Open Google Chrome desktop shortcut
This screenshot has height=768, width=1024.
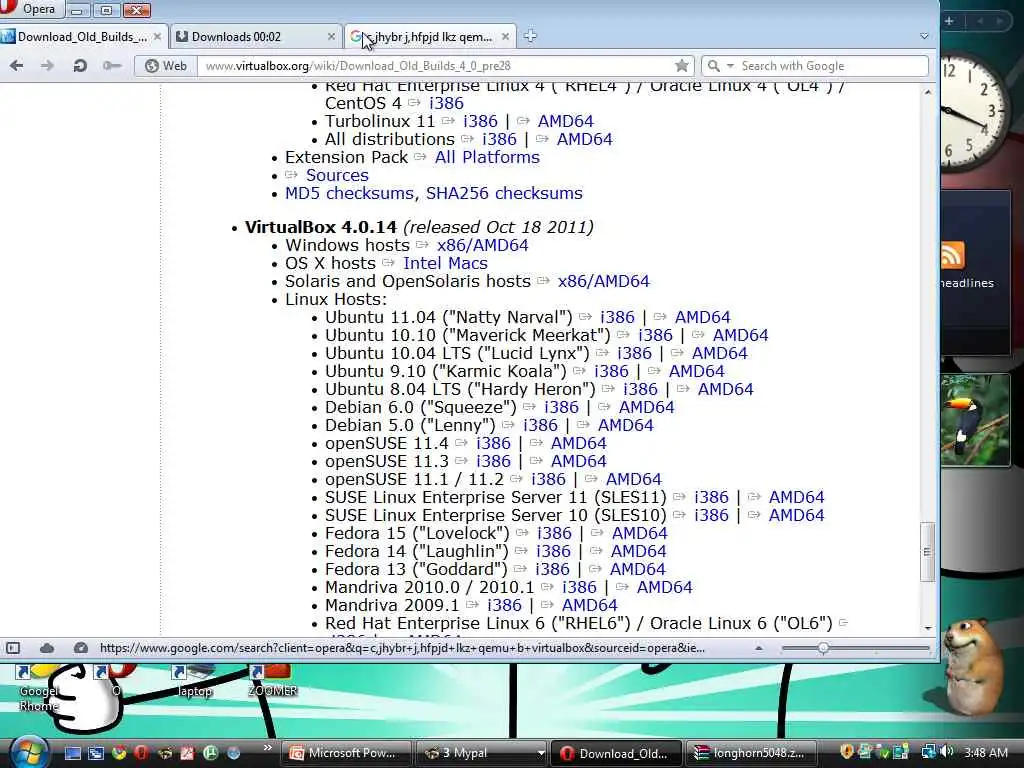click(38, 689)
